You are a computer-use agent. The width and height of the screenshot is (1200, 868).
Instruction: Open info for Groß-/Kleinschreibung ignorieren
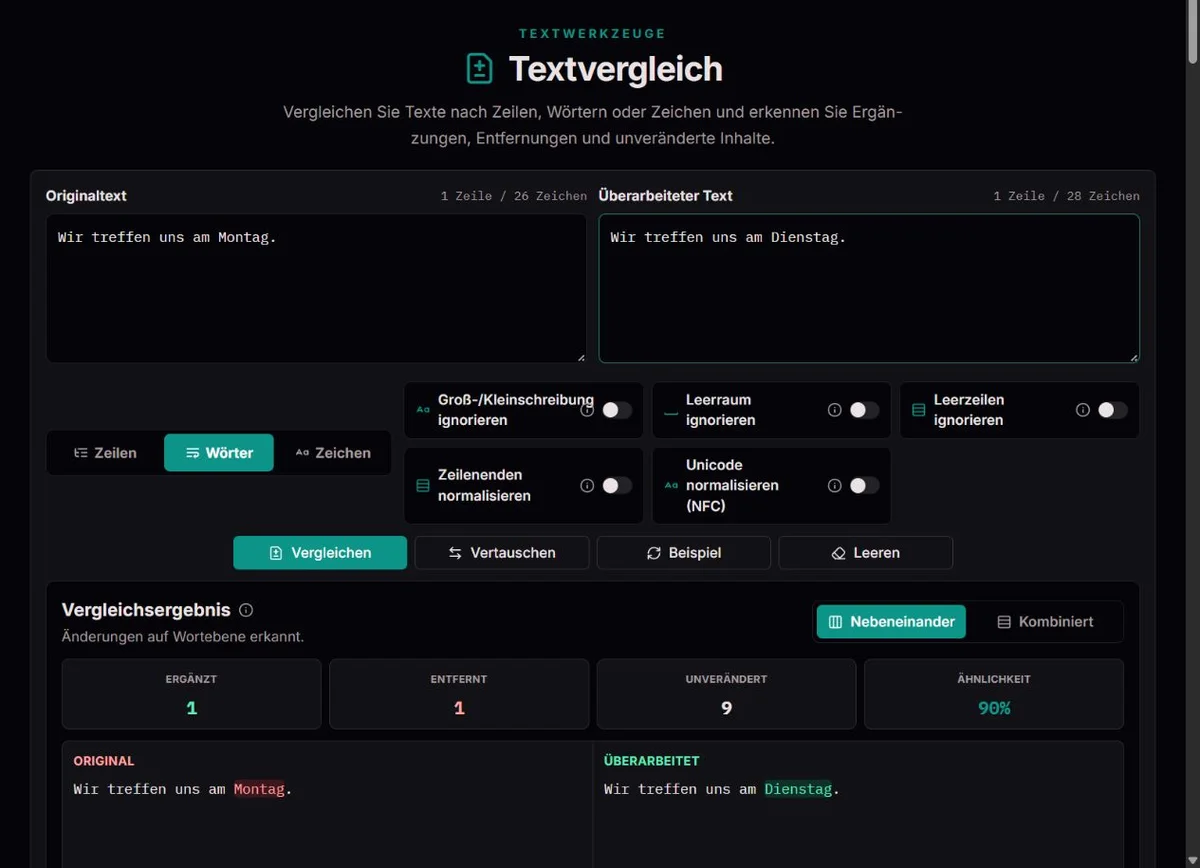click(587, 410)
